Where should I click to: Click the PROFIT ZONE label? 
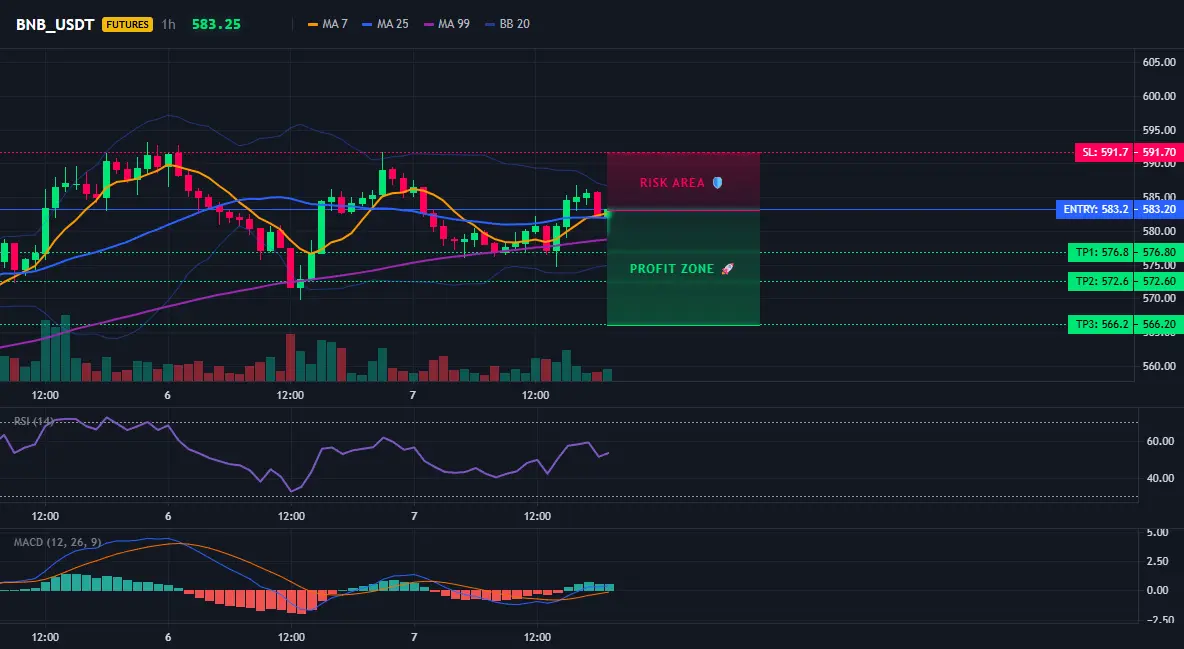pos(682,269)
